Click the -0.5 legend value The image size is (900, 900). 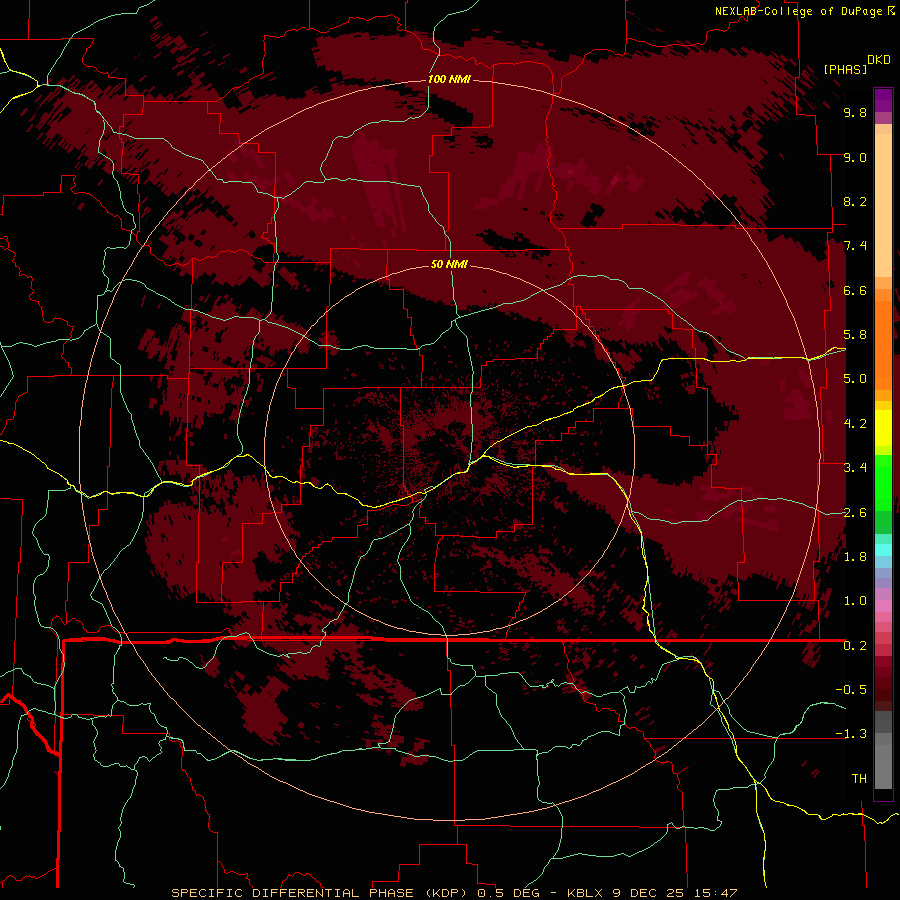point(851,690)
